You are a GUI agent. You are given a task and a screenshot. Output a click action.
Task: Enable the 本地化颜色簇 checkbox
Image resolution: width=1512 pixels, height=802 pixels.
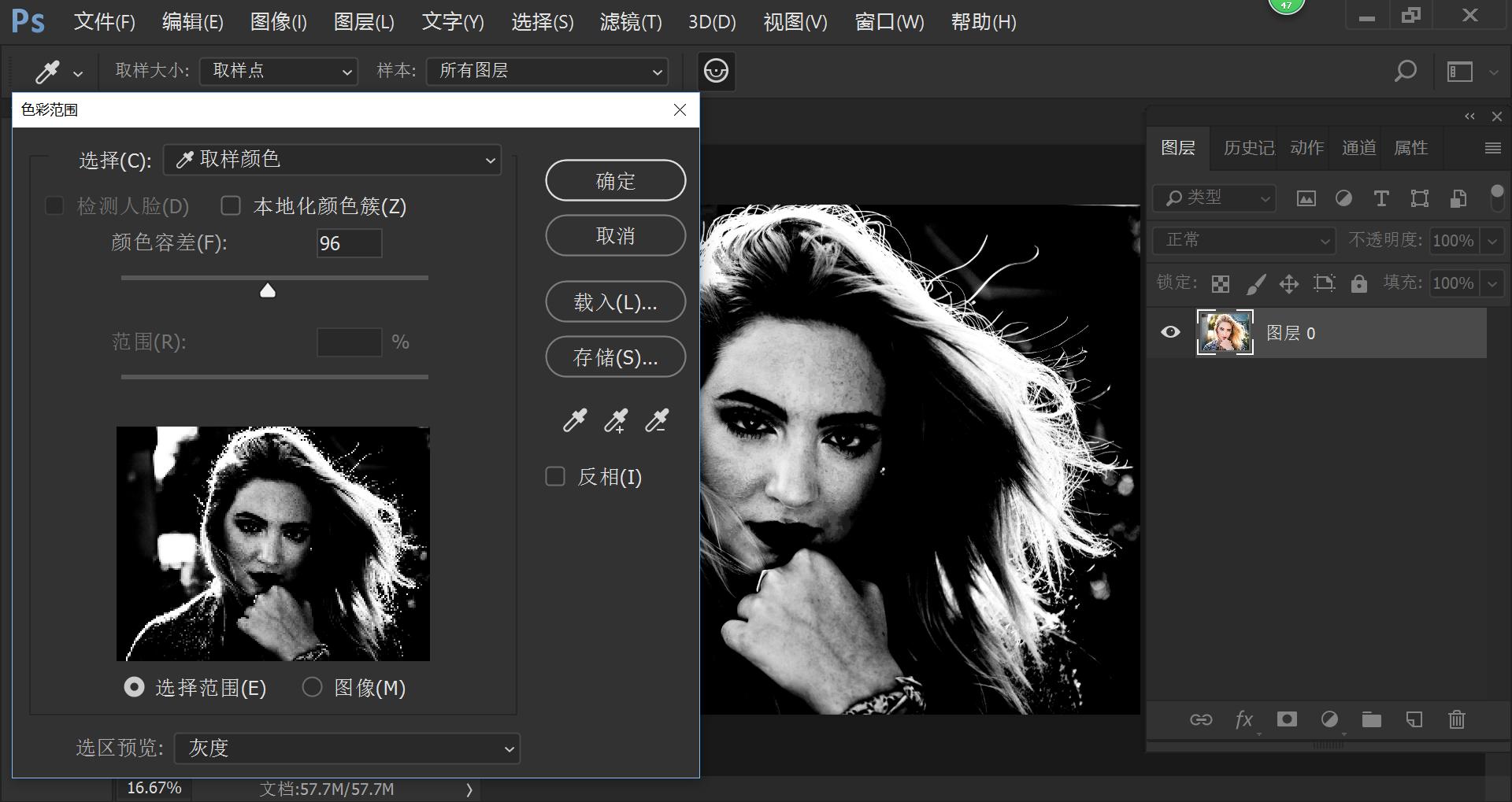(231, 206)
